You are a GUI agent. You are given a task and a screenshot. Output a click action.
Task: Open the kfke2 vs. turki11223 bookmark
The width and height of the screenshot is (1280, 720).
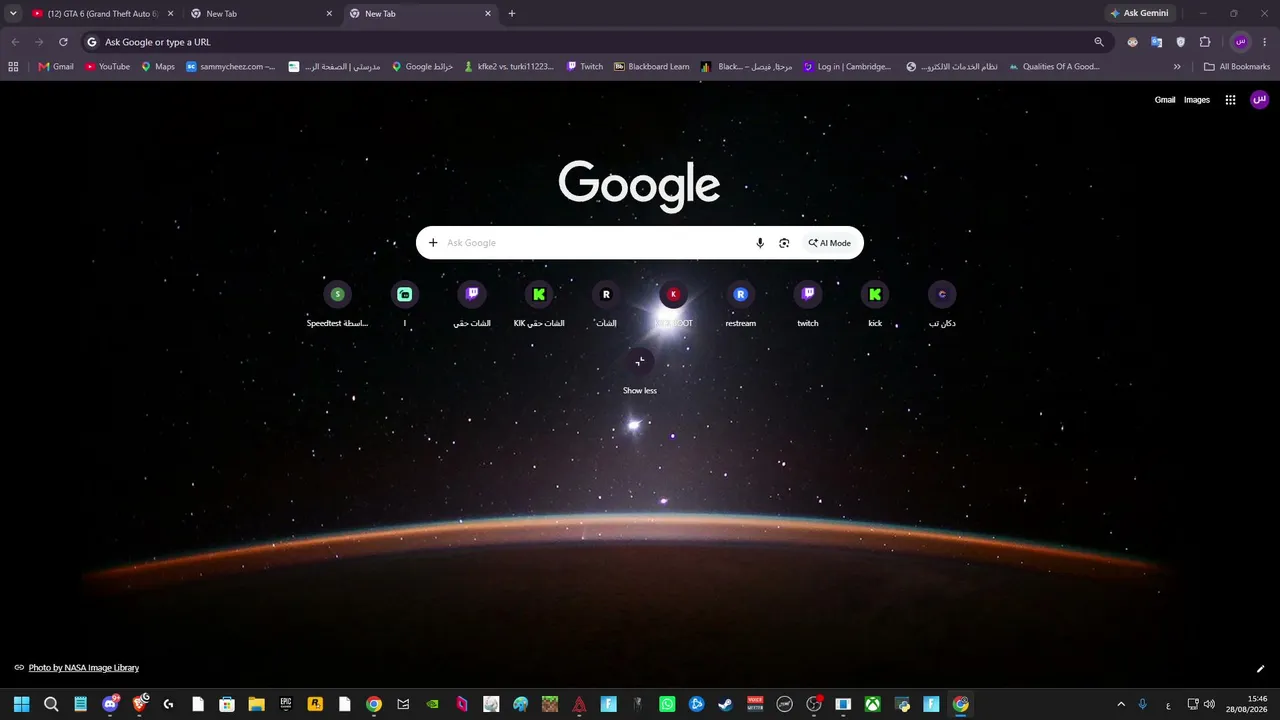510,67
